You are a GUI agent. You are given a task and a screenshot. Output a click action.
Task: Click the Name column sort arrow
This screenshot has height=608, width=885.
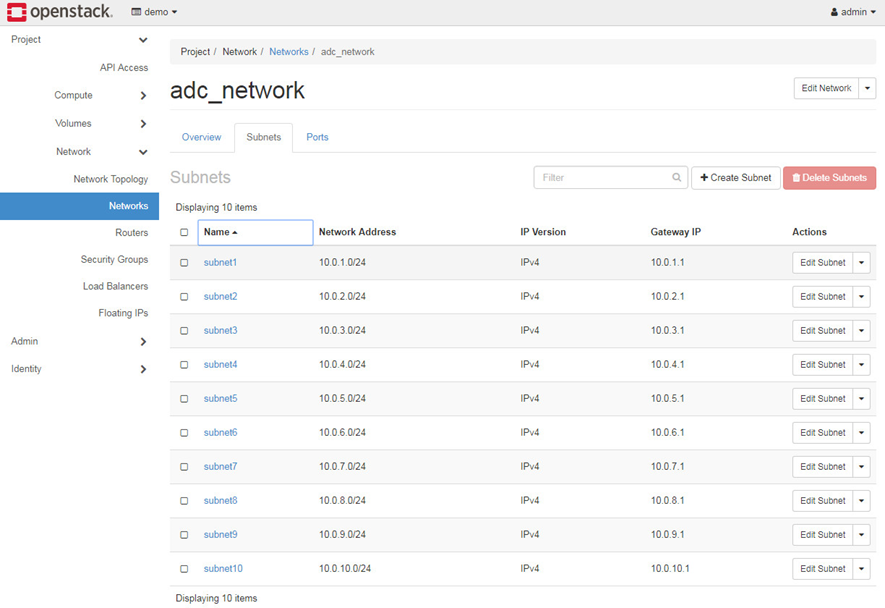coord(235,232)
